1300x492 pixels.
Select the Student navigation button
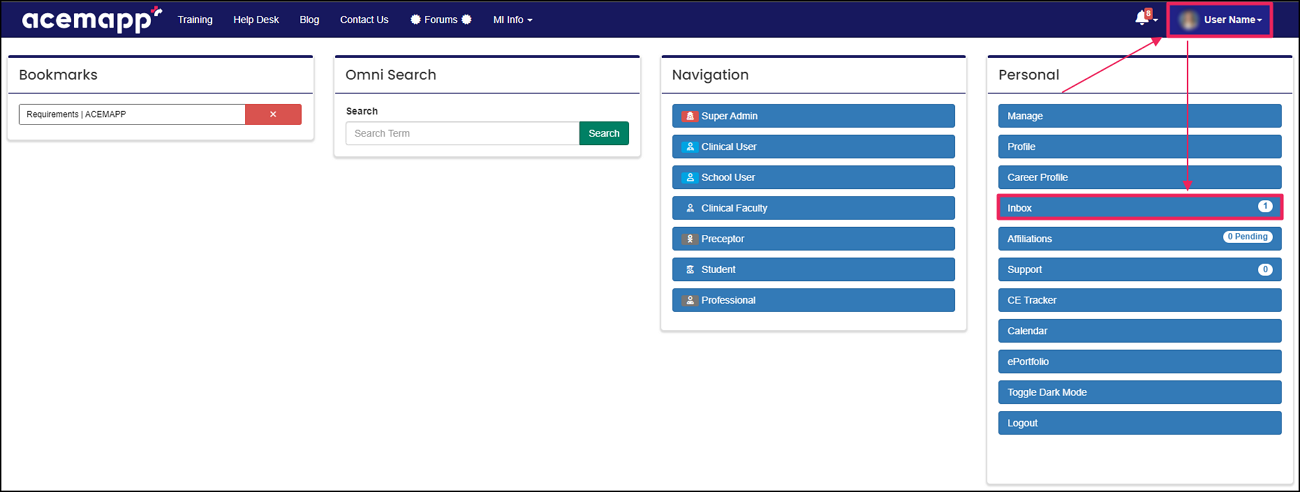point(813,270)
